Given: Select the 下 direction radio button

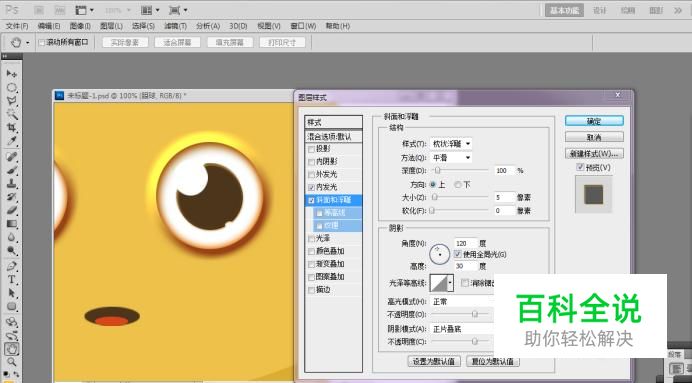Looking at the screenshot, I should pyautogui.click(x=458, y=184).
